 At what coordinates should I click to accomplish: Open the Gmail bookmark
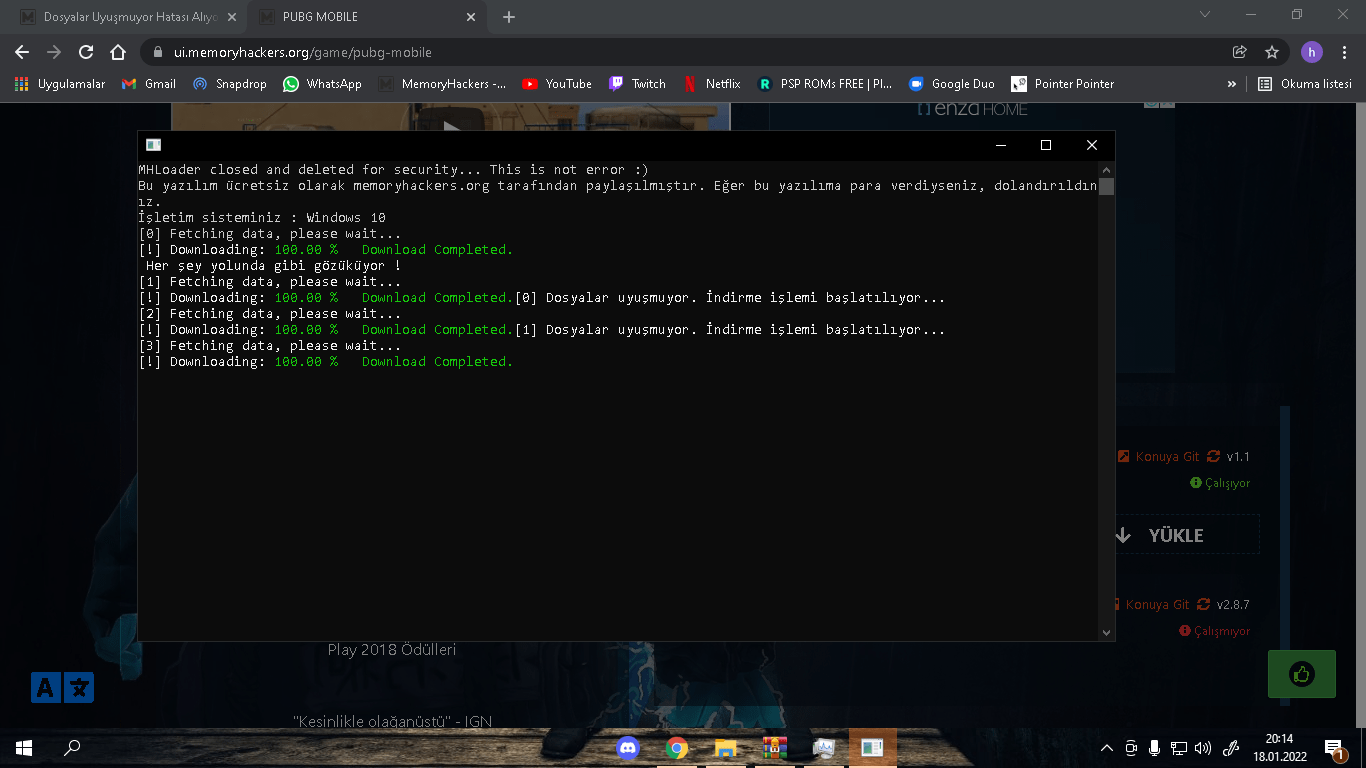click(x=149, y=84)
